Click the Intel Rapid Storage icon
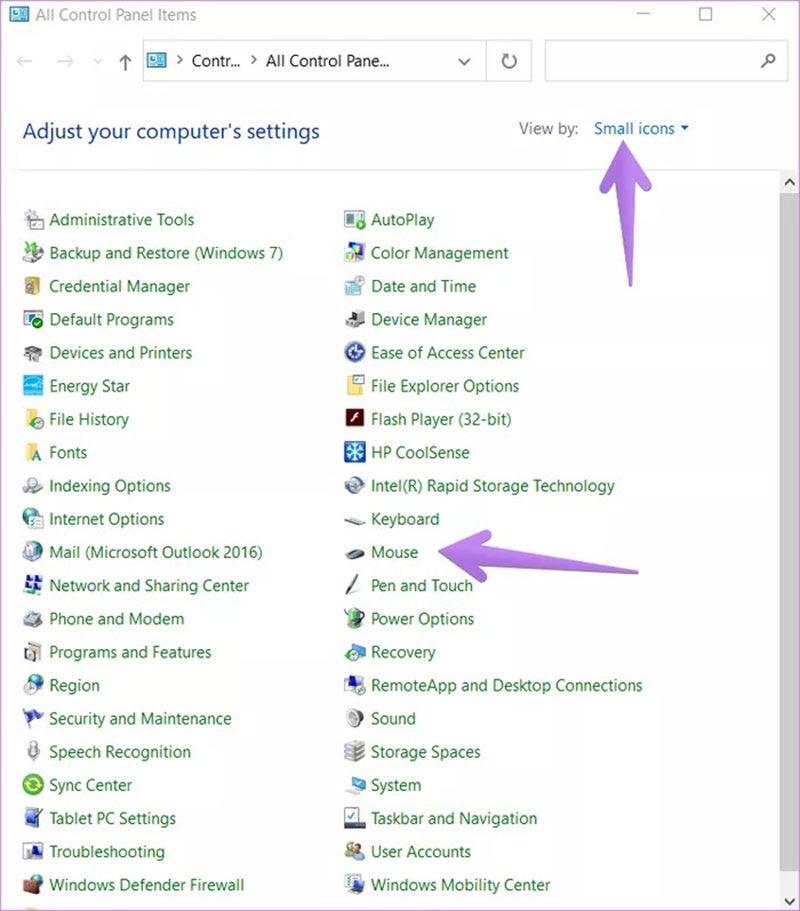 pos(354,486)
